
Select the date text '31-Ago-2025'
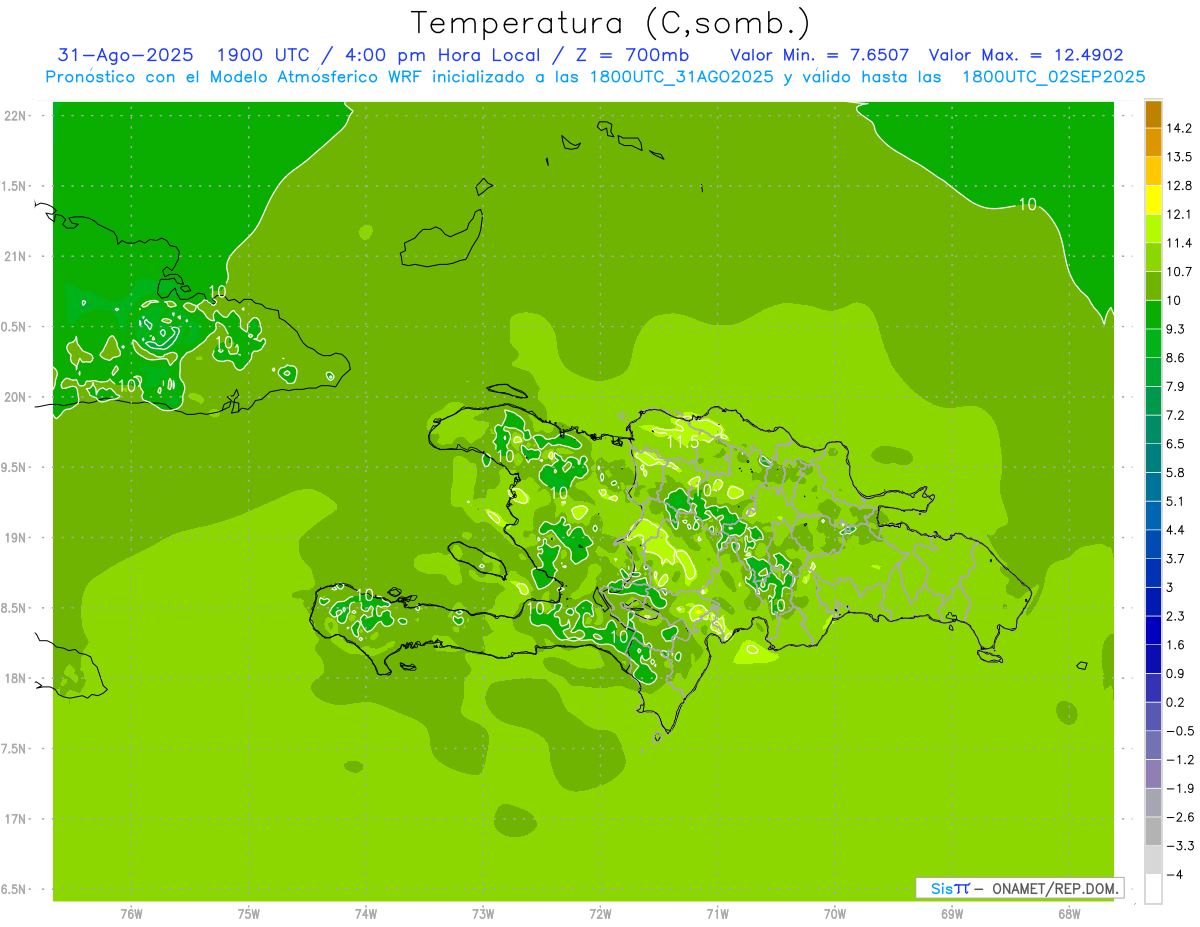click(126, 55)
